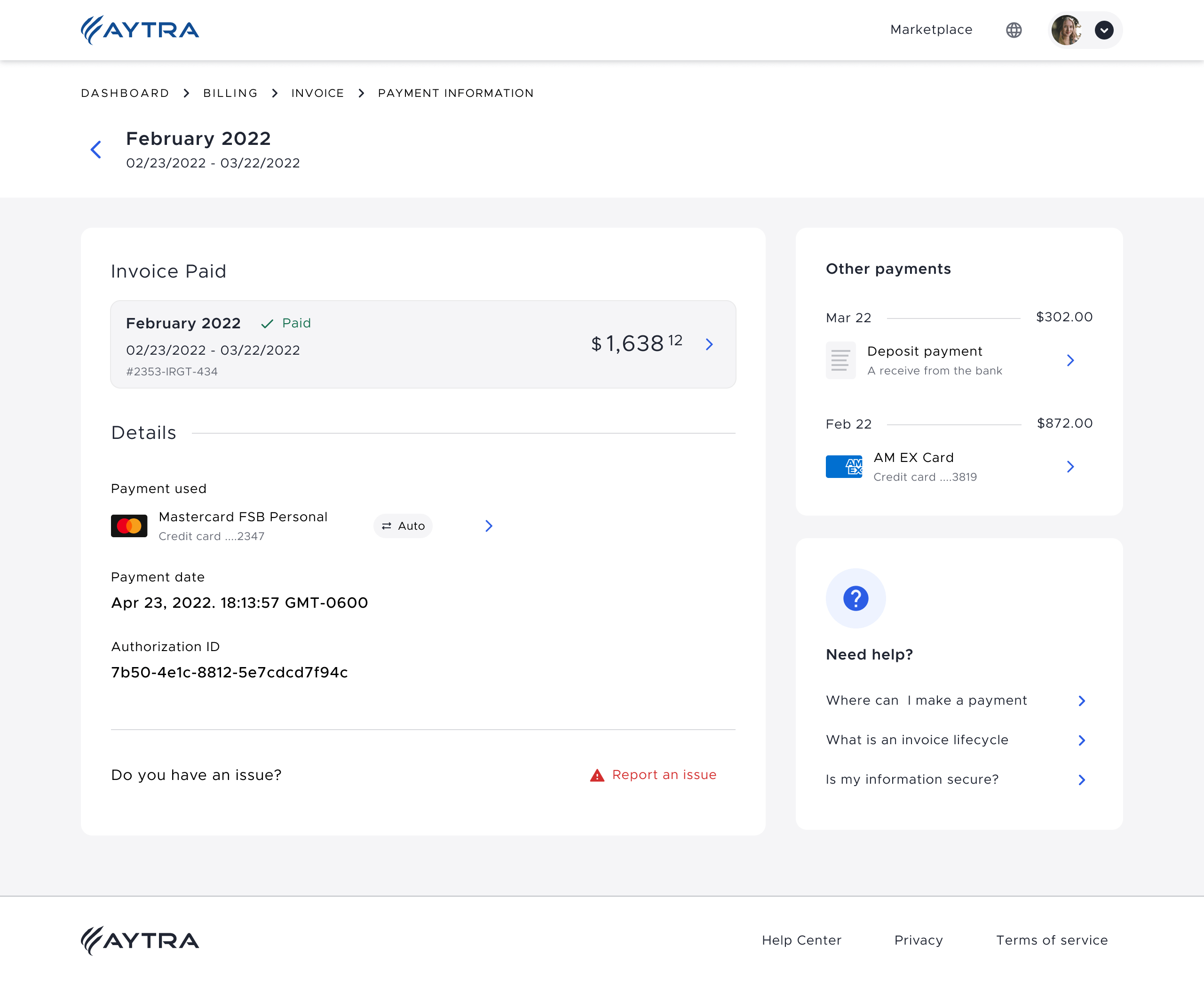Click the $1,638.12 invoice amount
1204x986 pixels.
[637, 343]
